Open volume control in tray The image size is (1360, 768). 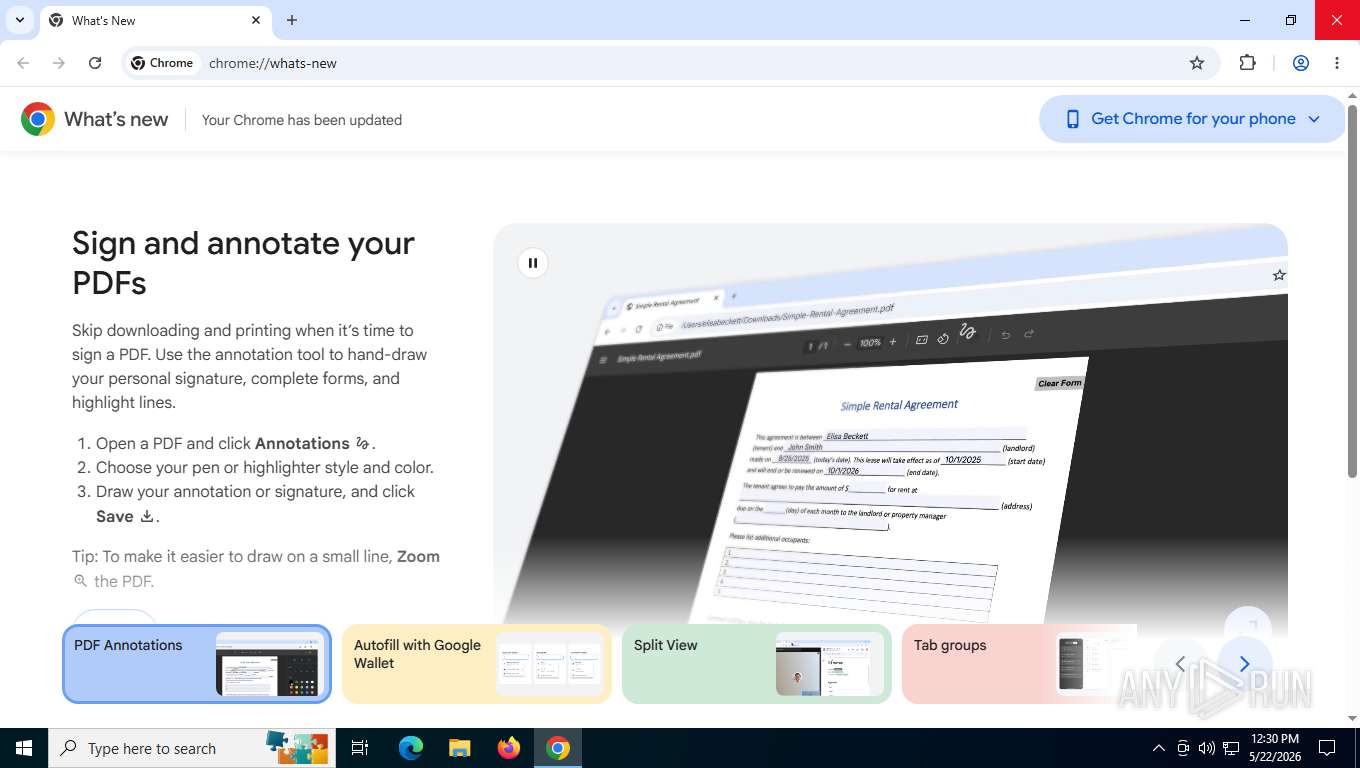click(1206, 748)
